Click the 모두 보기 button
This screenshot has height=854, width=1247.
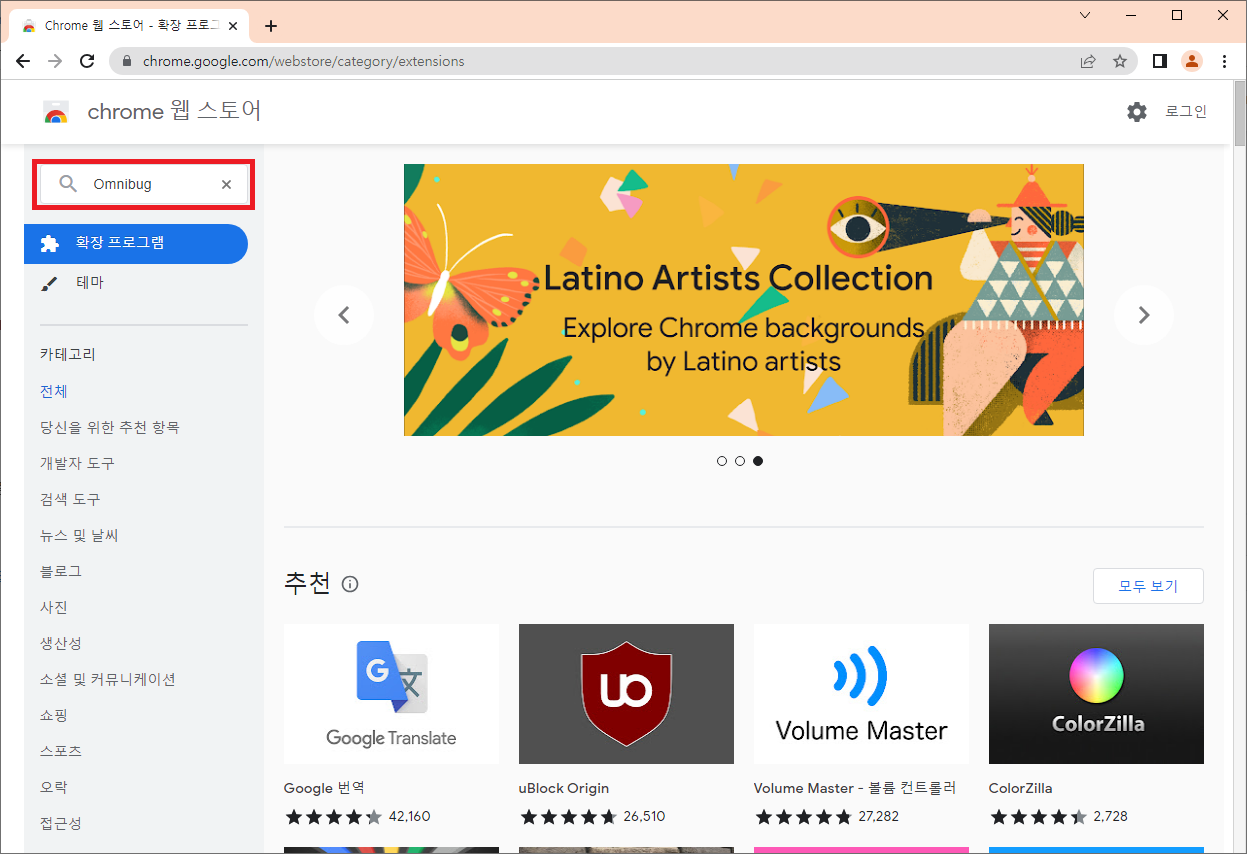pyautogui.click(x=1148, y=586)
